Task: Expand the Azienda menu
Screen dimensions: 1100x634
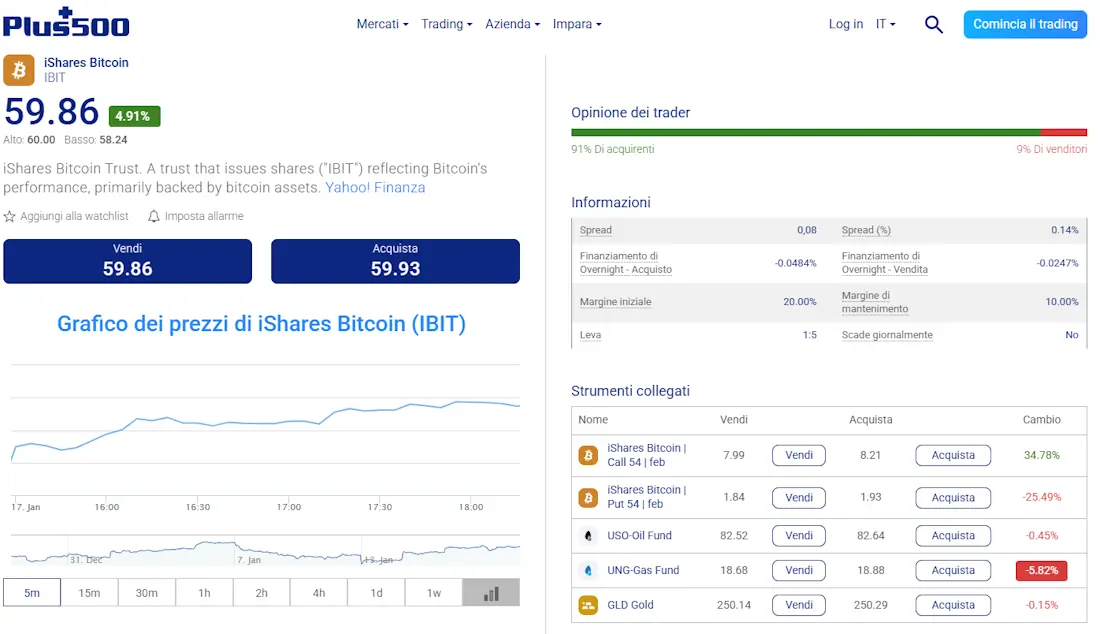Action: pyautogui.click(x=513, y=24)
